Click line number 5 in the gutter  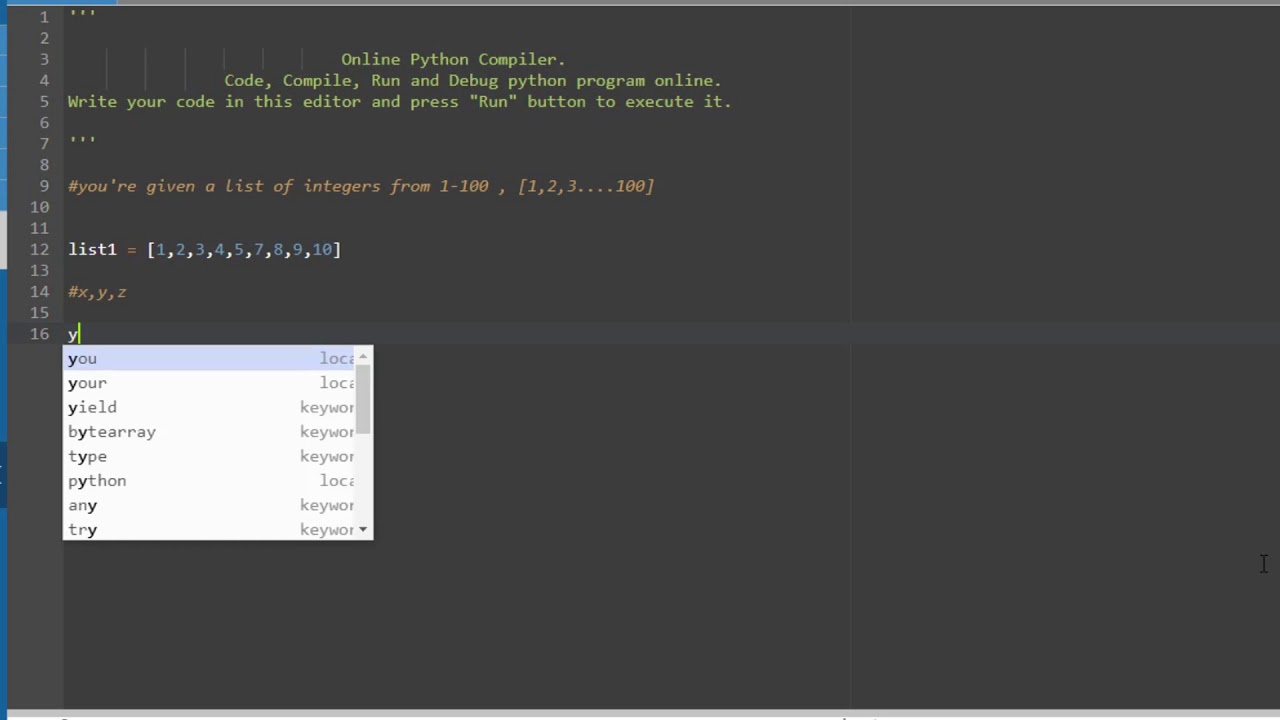(x=44, y=101)
